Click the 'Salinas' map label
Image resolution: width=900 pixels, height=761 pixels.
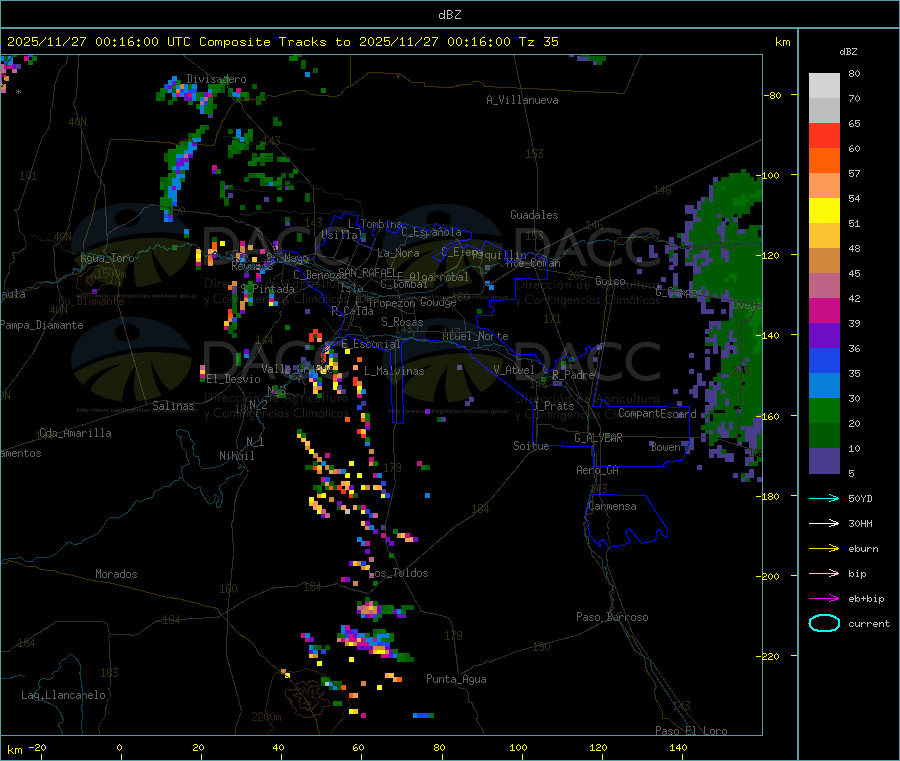[x=173, y=406]
